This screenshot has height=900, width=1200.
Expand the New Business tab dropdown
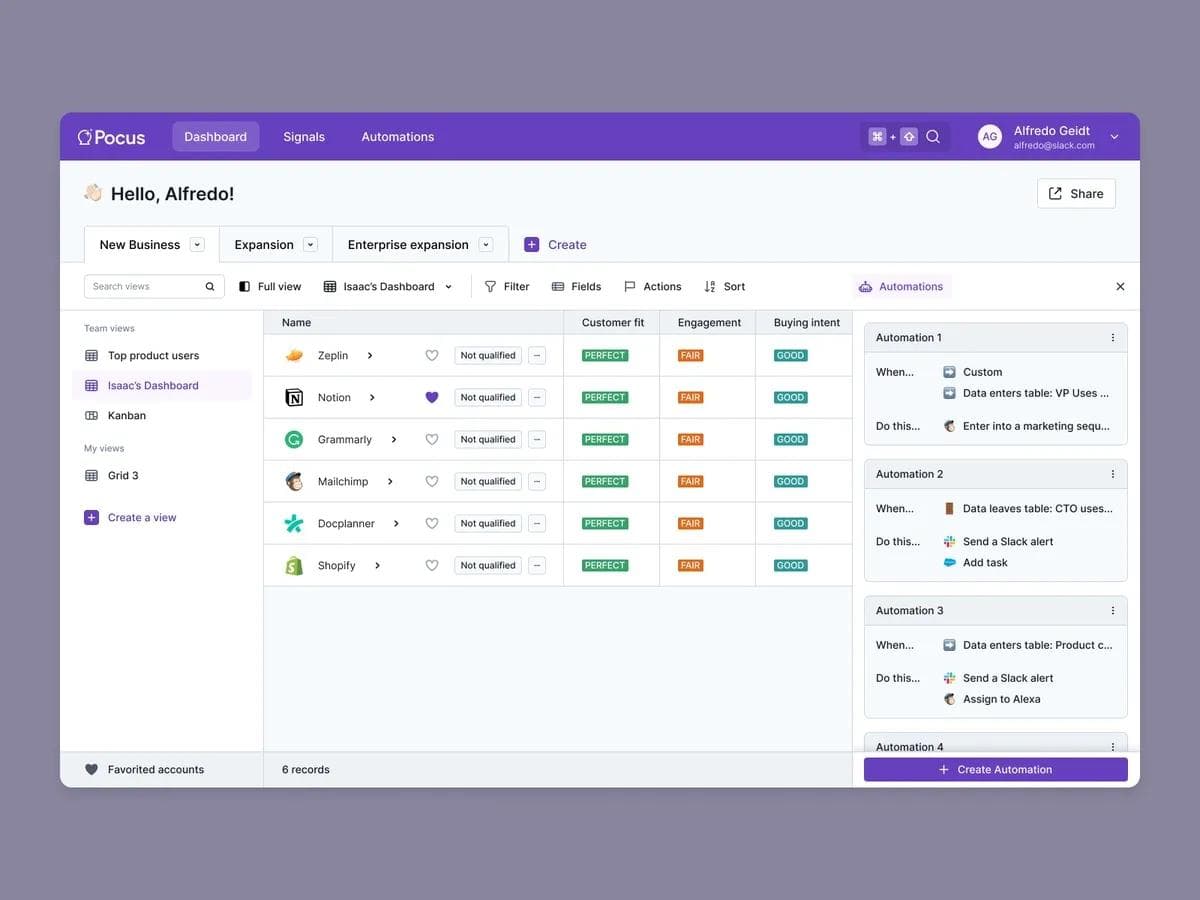(197, 245)
